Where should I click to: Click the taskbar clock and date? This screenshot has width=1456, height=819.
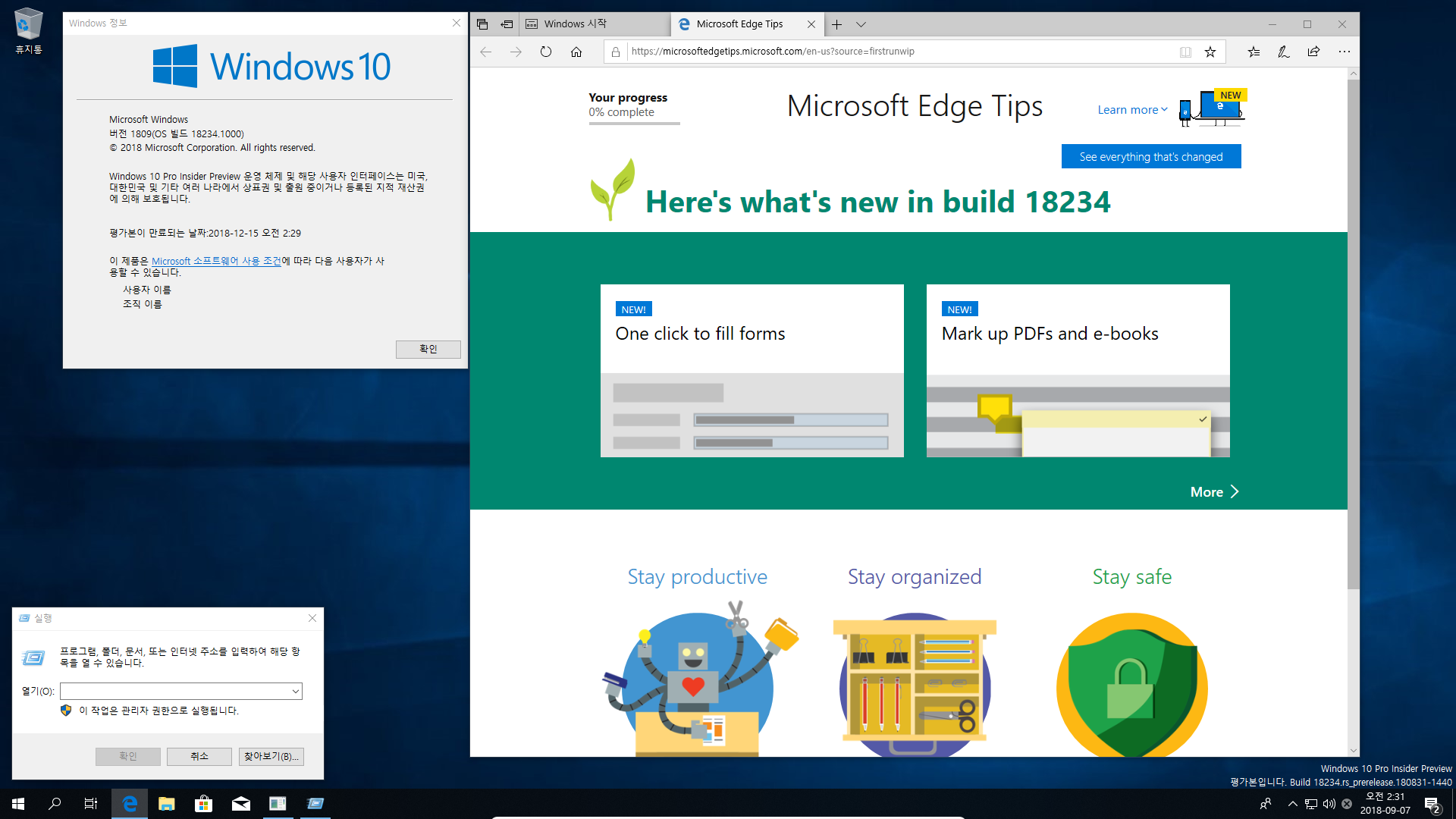[1385, 804]
